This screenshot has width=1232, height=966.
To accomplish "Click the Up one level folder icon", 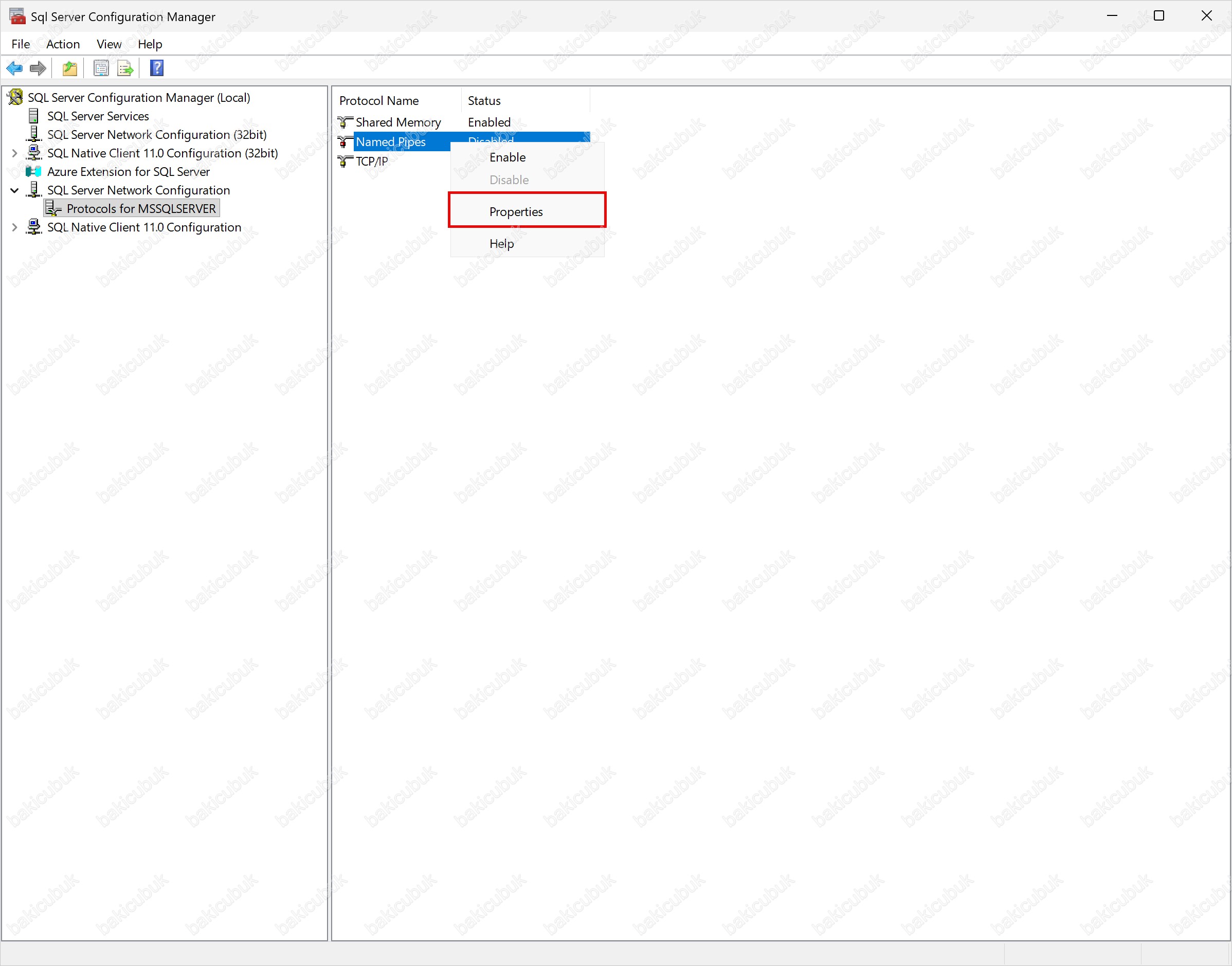I will [69, 68].
